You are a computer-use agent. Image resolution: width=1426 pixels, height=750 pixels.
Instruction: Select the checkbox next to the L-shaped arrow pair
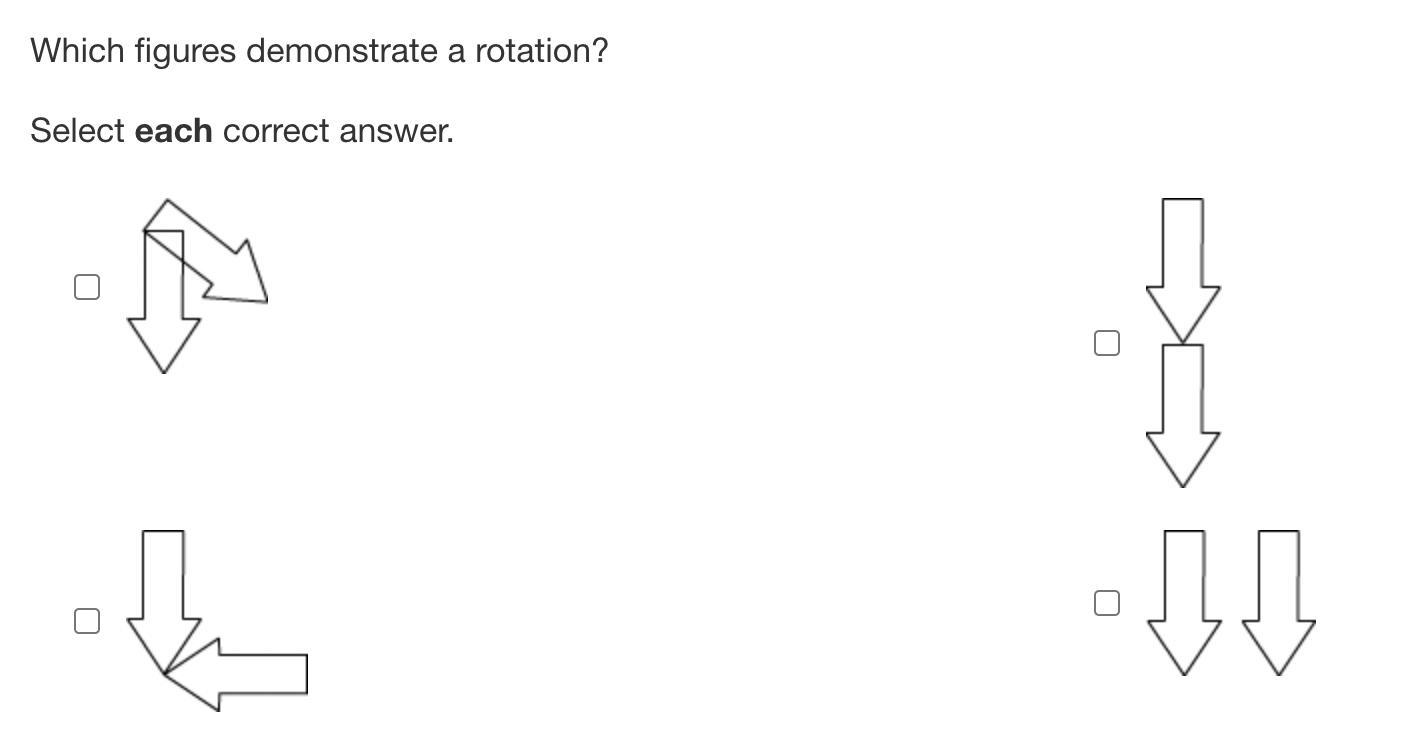tap(87, 621)
